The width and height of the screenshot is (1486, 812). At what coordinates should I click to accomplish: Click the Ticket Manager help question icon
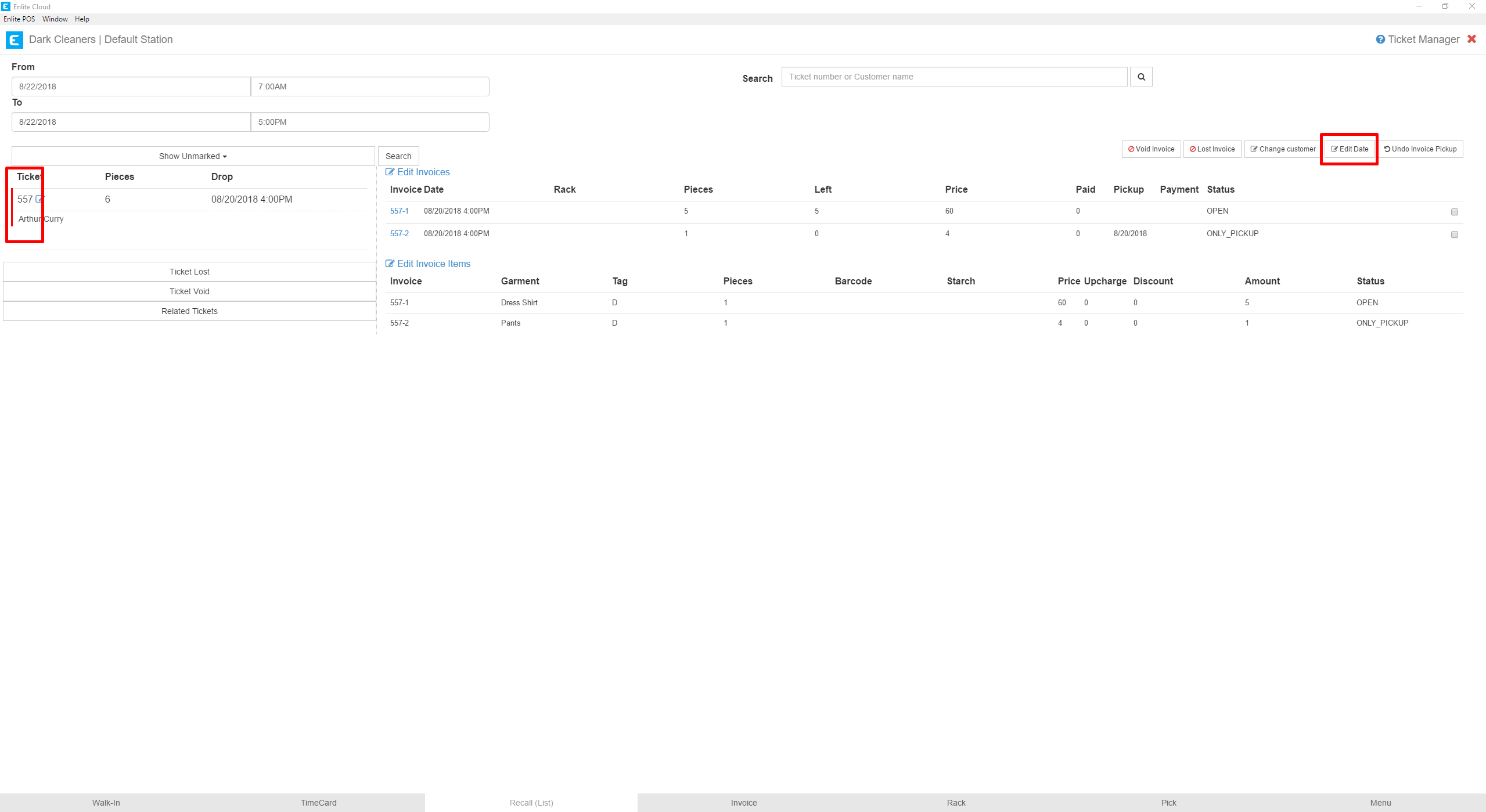pos(1380,39)
